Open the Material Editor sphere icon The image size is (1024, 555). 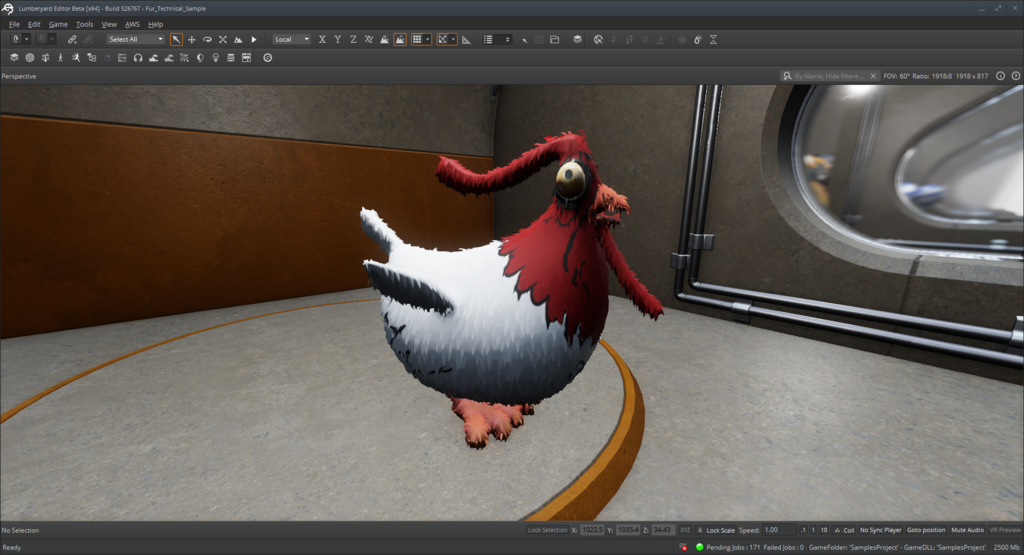(30, 57)
